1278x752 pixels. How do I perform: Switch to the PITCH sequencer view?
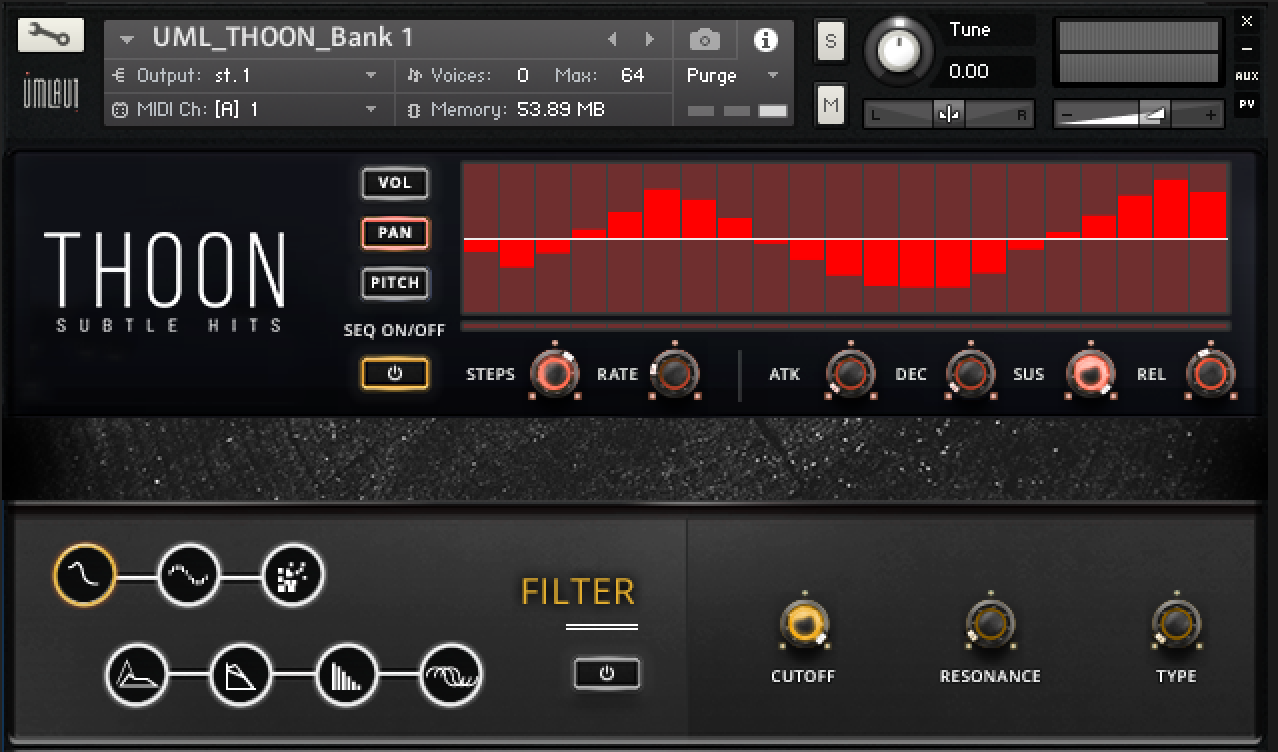click(394, 283)
